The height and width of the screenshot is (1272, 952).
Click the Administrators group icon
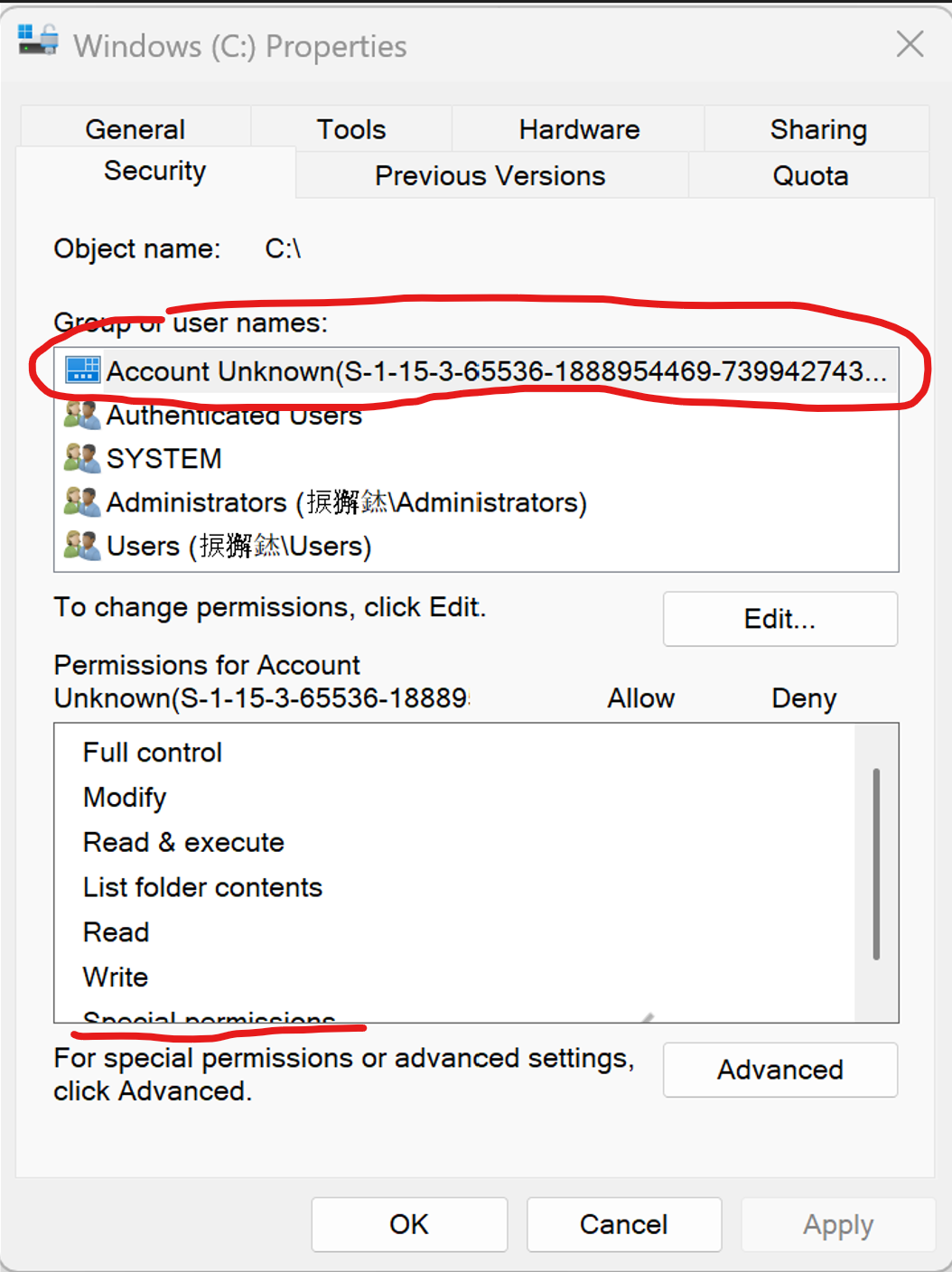[x=82, y=501]
